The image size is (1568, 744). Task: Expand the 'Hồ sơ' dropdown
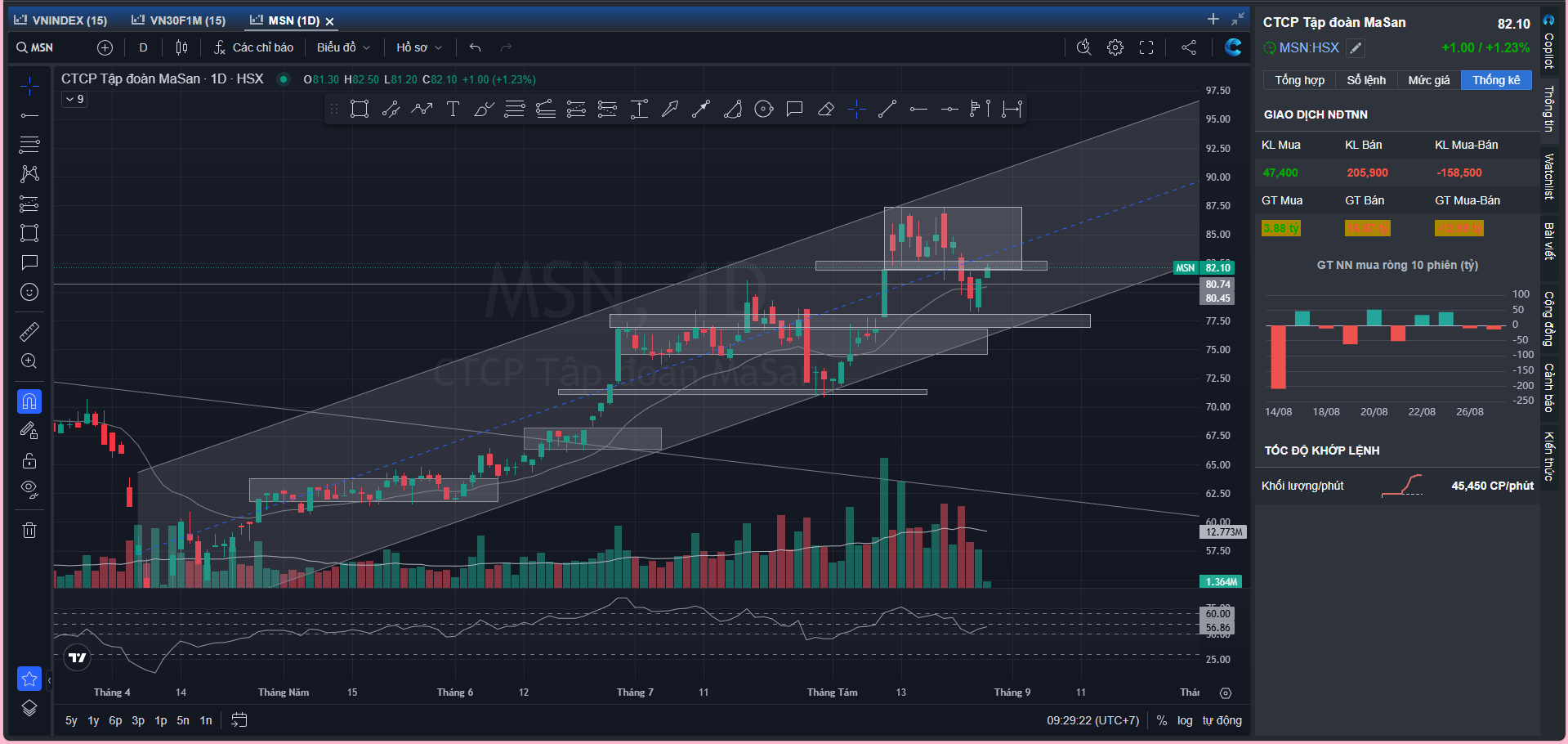coord(419,47)
